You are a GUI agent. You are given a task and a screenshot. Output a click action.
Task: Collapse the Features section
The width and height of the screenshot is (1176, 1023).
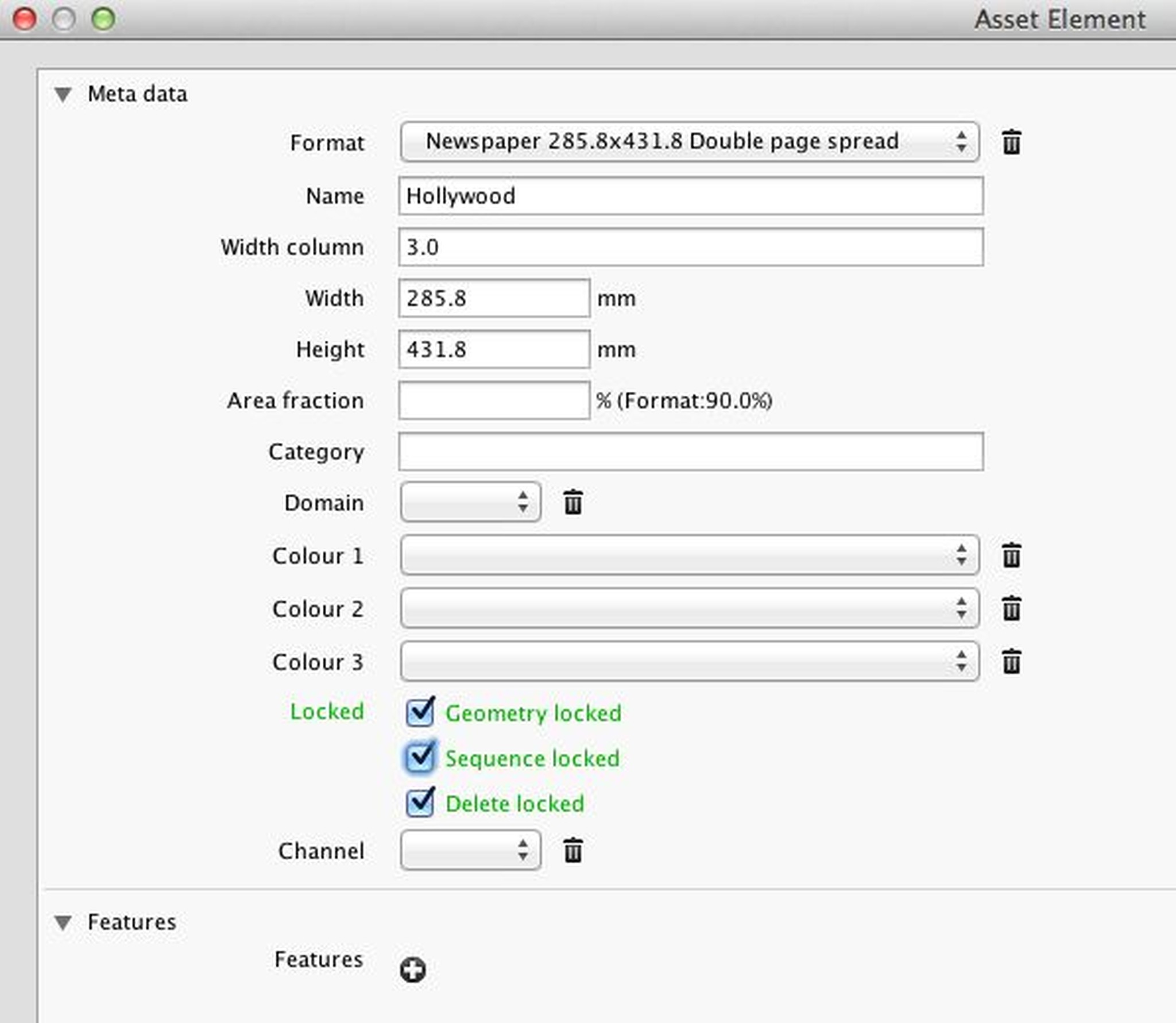(63, 922)
